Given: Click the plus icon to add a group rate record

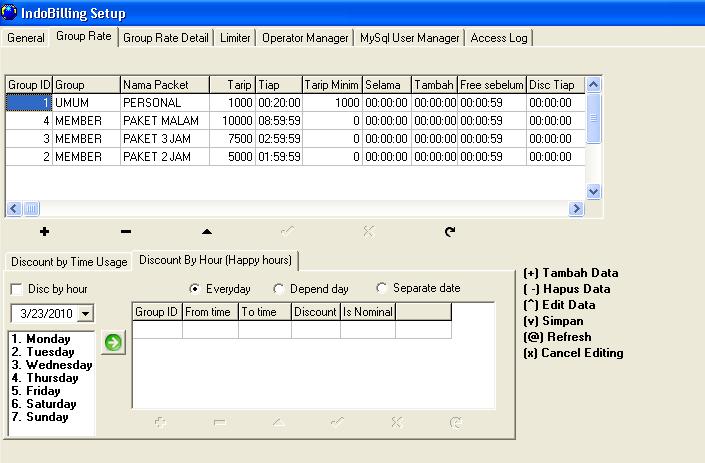Looking at the screenshot, I should point(44,232).
